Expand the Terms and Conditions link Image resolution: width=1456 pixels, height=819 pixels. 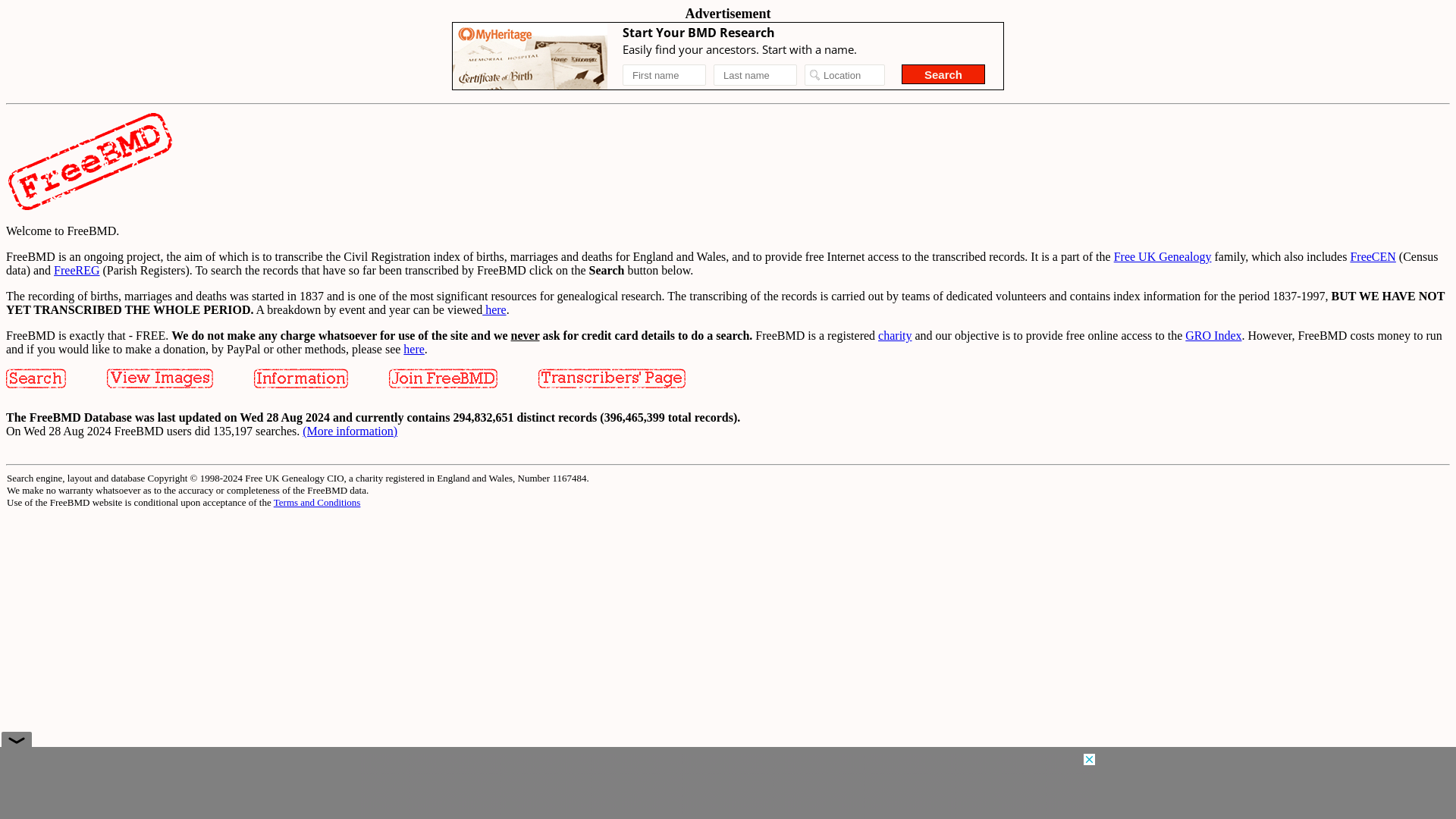coord(316,502)
